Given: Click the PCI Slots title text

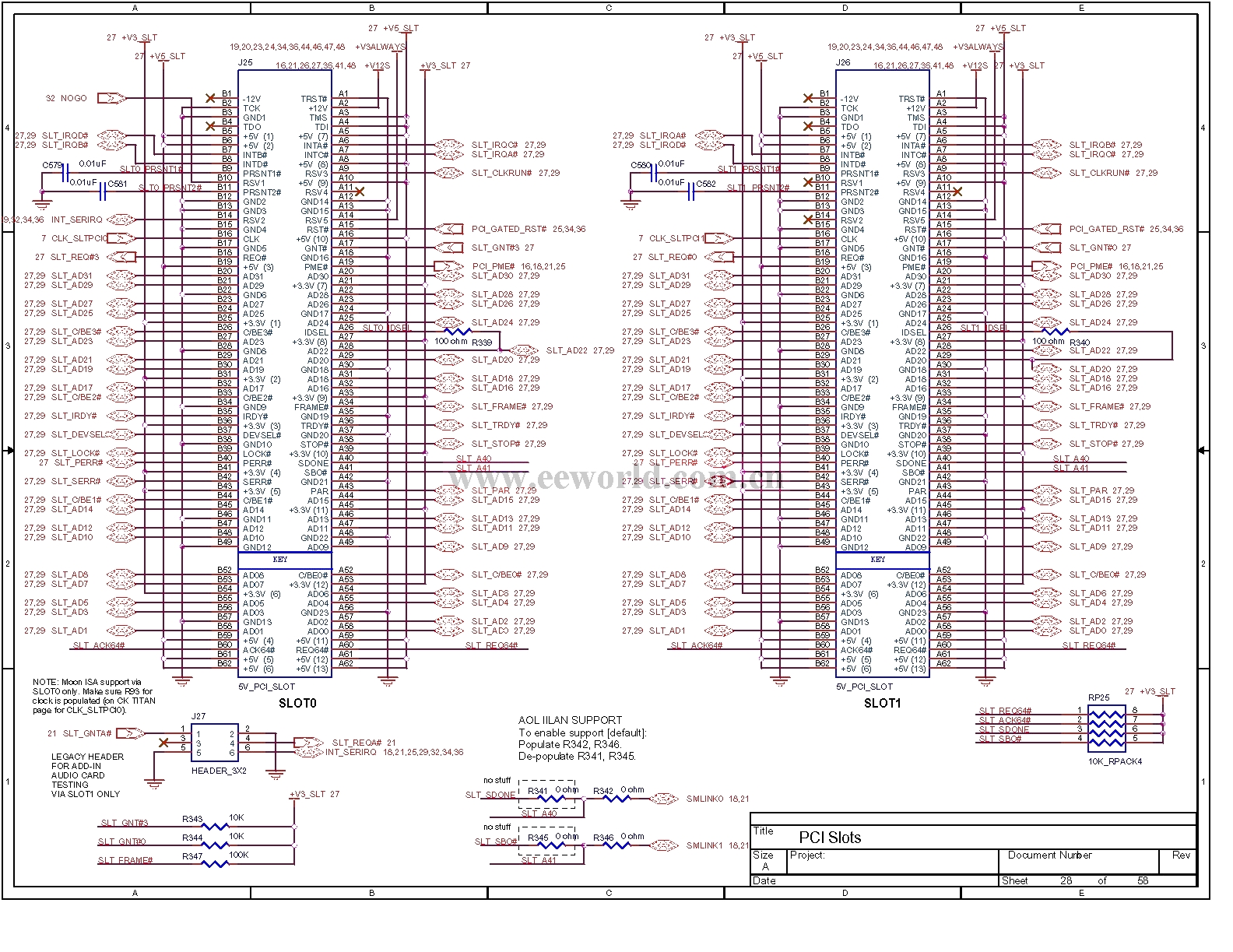Looking at the screenshot, I should coord(830,838).
